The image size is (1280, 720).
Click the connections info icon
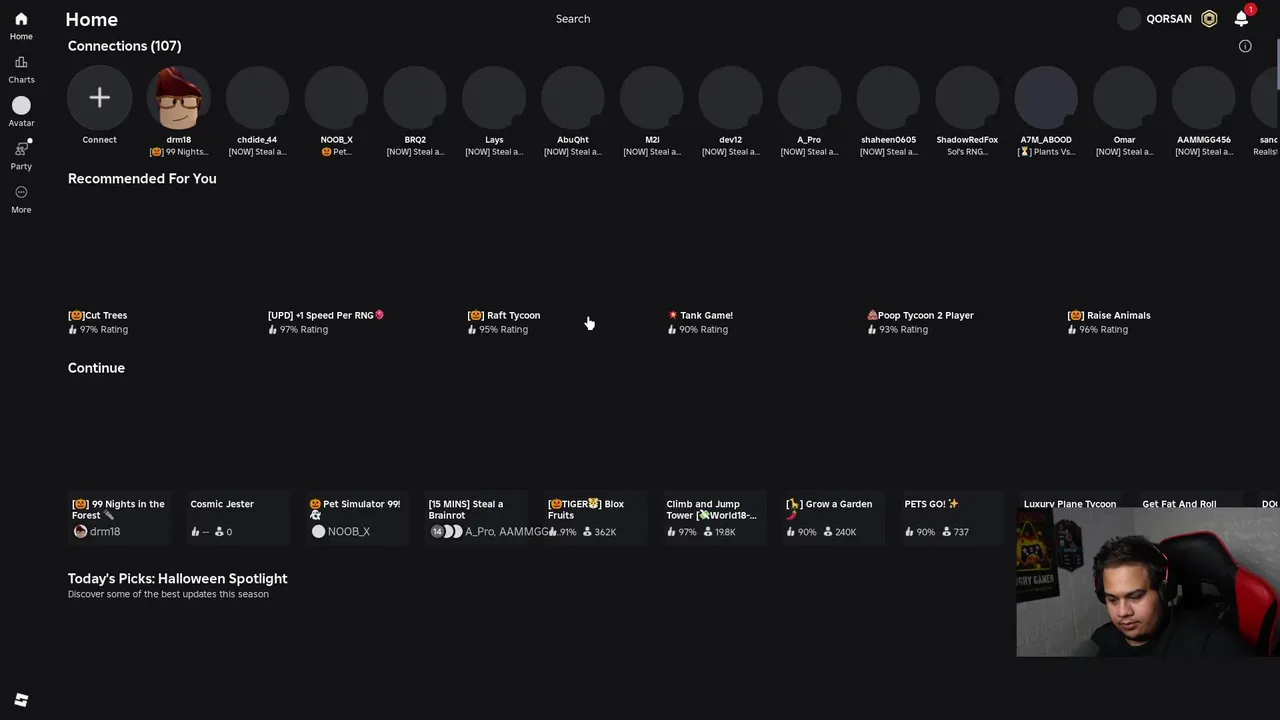click(1245, 46)
